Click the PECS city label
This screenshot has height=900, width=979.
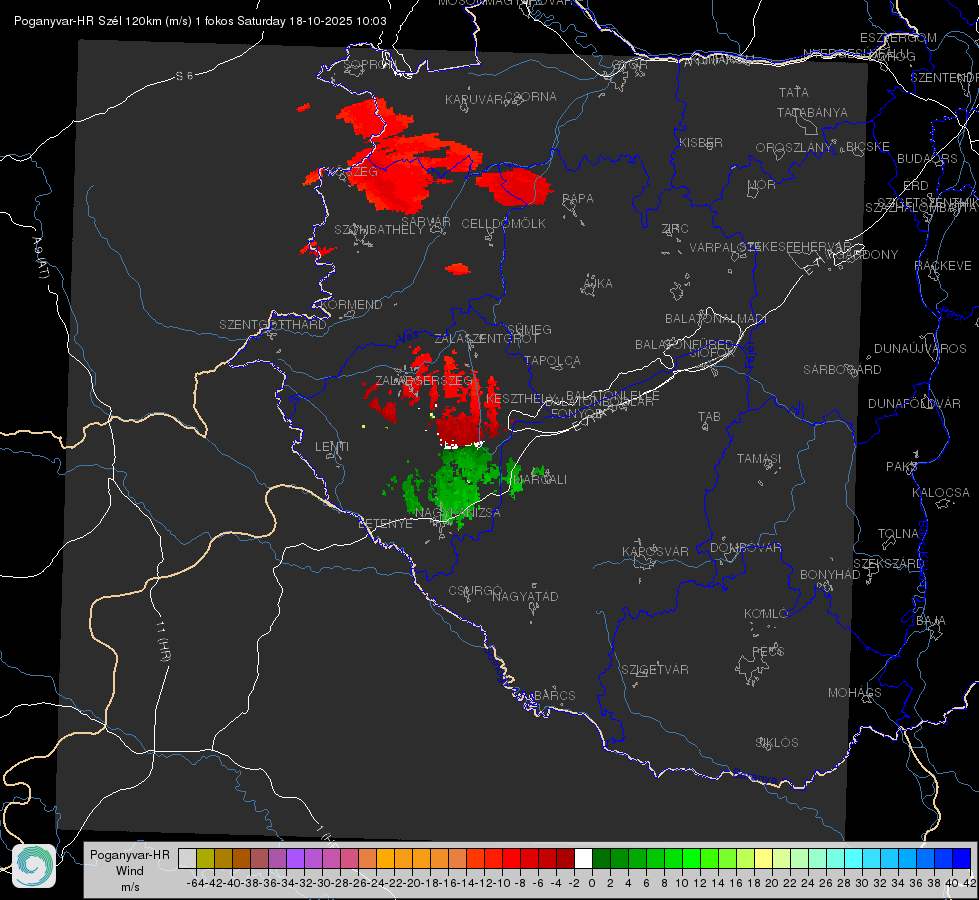768,651
